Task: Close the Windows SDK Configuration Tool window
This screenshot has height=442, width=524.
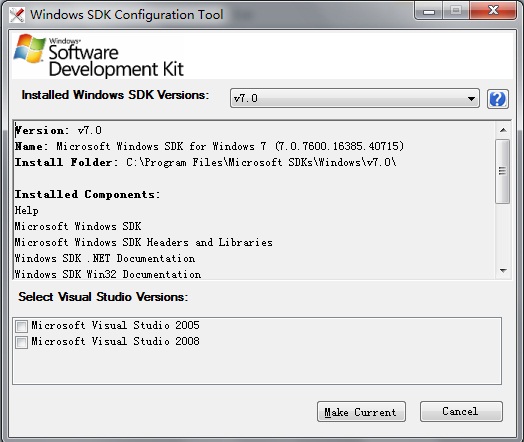Action: point(493,11)
